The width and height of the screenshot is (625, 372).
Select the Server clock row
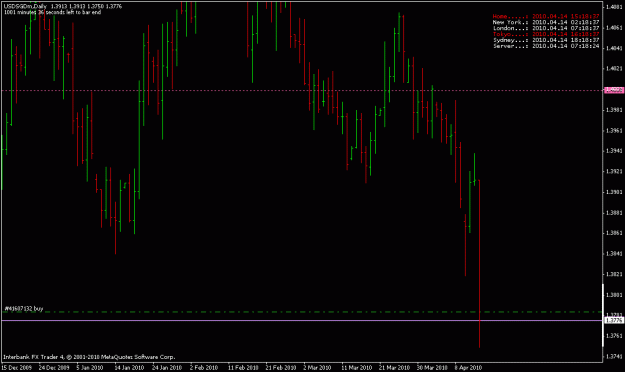(x=546, y=46)
